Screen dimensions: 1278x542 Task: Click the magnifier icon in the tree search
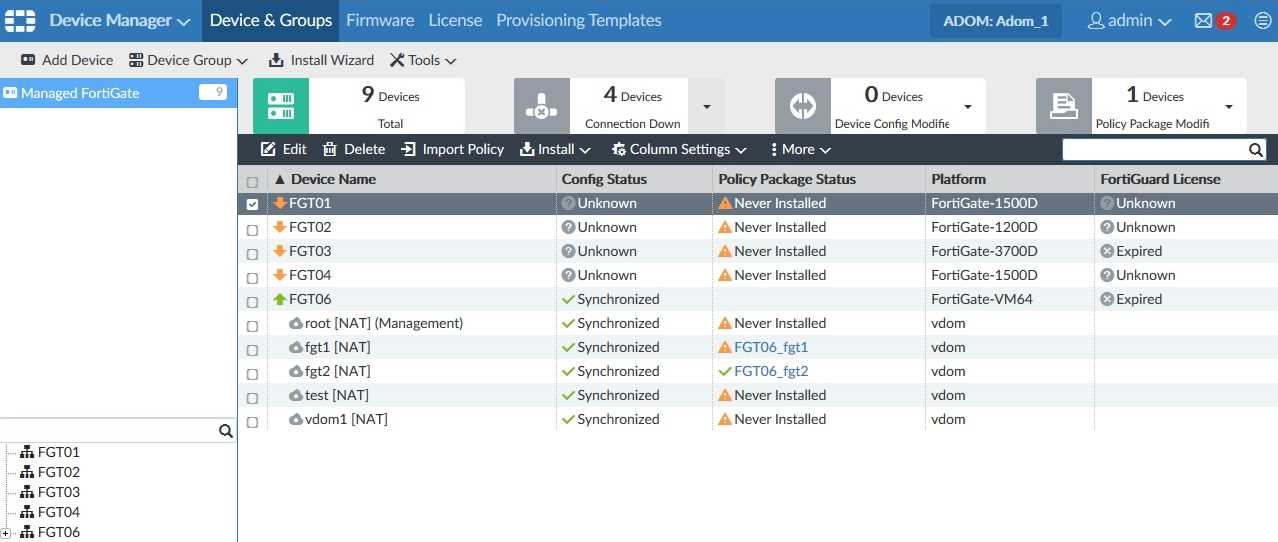[226, 431]
